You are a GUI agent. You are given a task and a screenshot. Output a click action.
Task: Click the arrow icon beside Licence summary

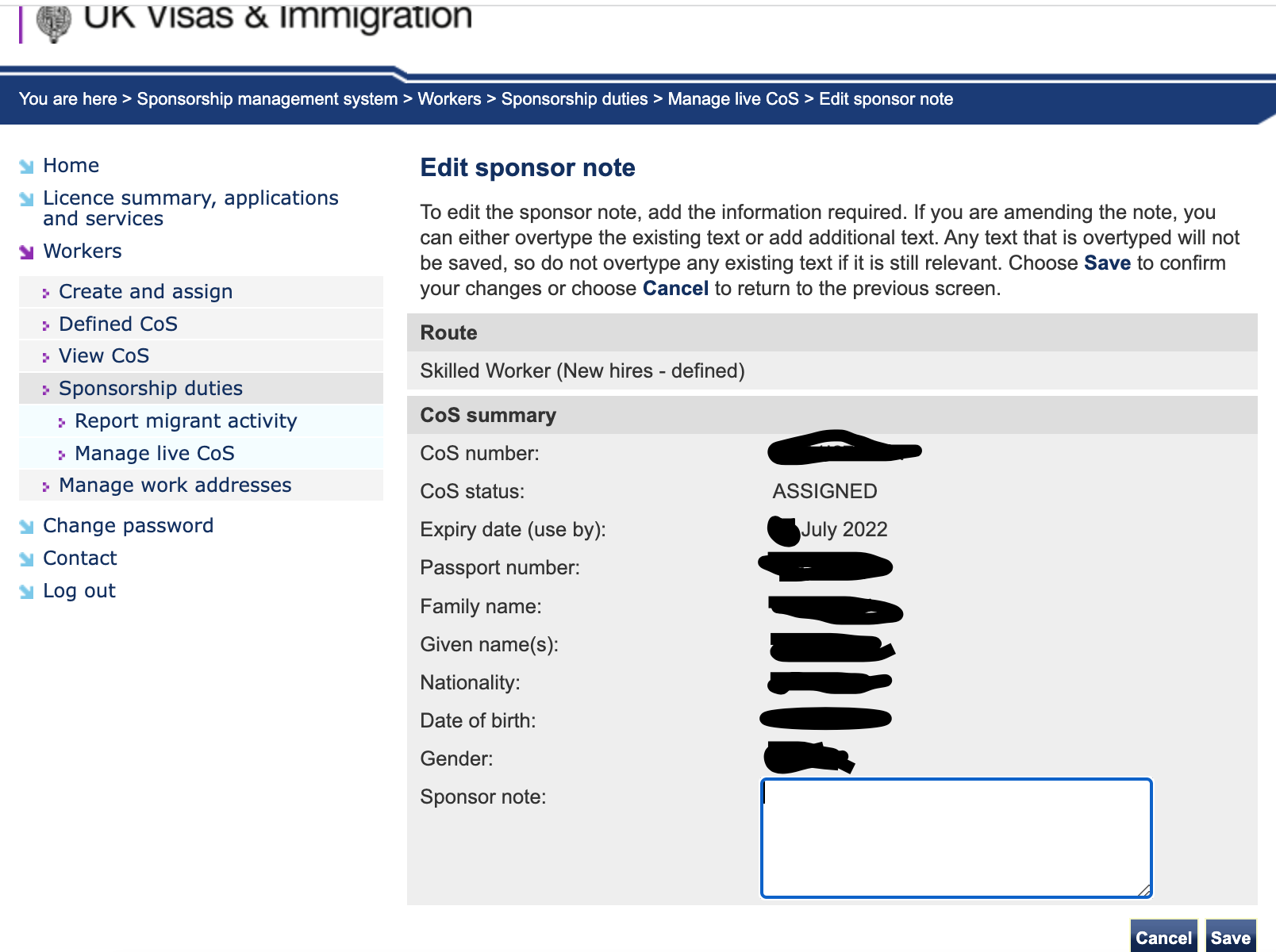pos(27,199)
